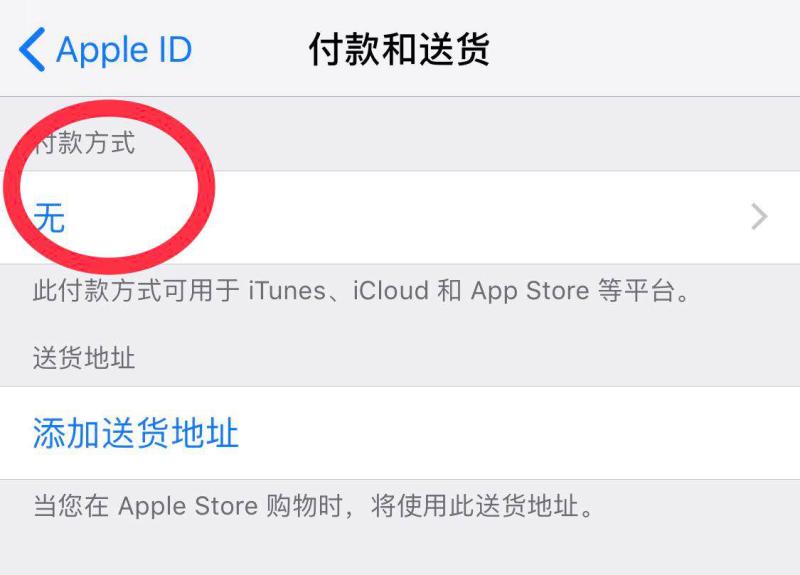Click the empty middle of payment method row
800x575 pixels.
coord(459,217)
